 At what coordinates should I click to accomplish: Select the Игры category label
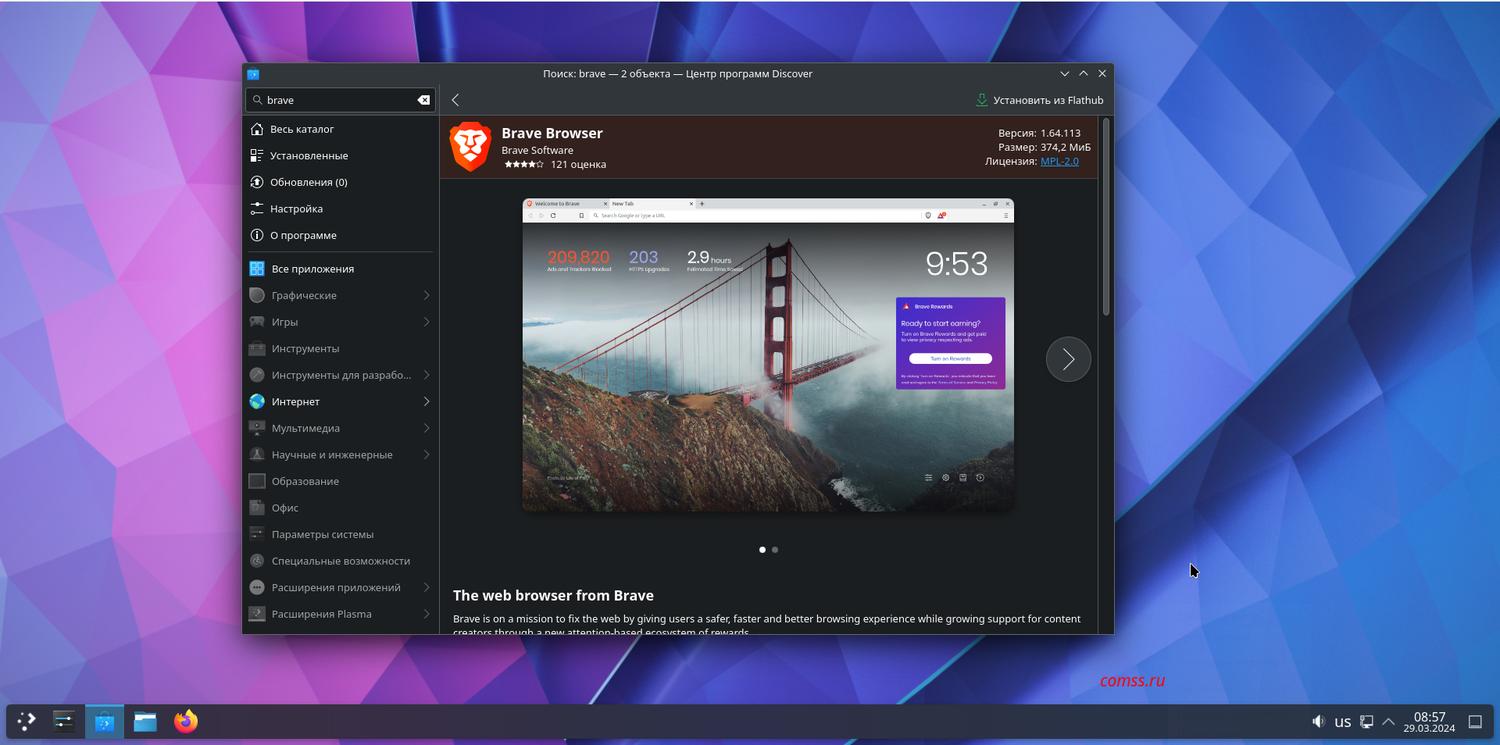point(285,322)
